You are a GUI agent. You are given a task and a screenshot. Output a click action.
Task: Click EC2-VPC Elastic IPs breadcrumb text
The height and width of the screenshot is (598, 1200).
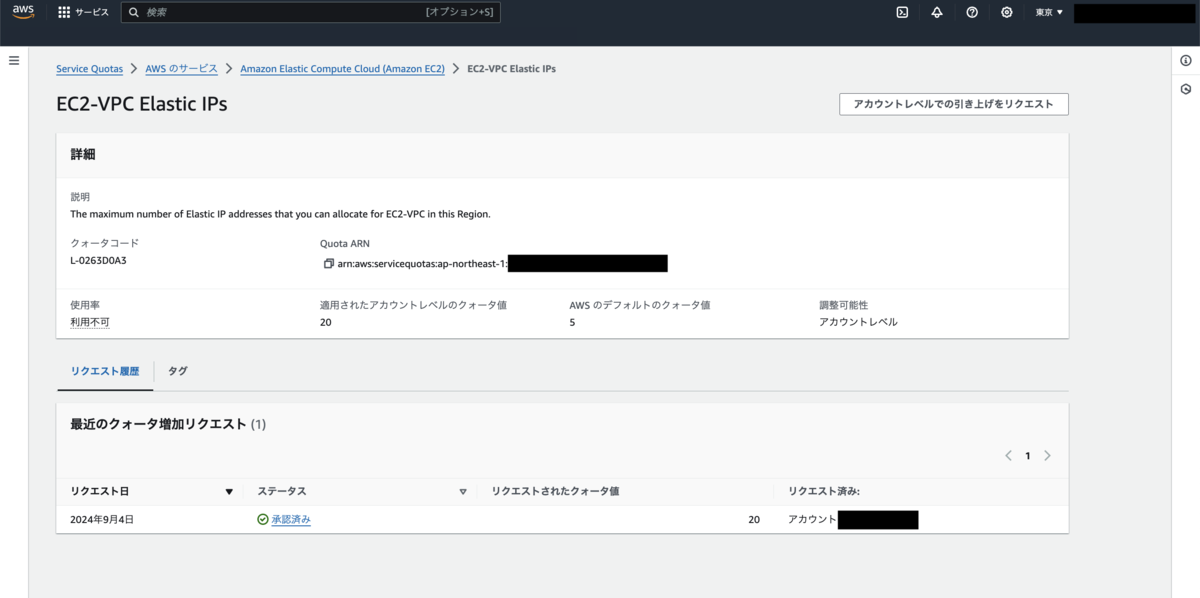(511, 69)
